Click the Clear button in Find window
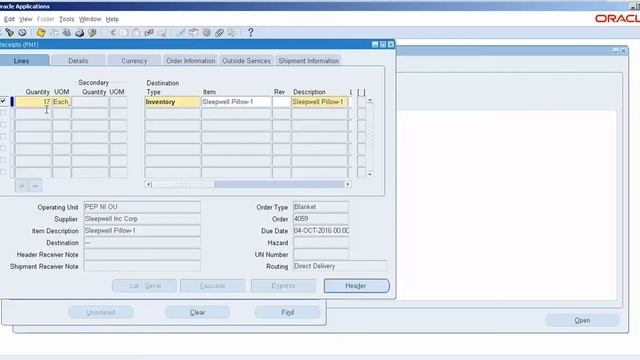640x360 pixels. click(198, 312)
